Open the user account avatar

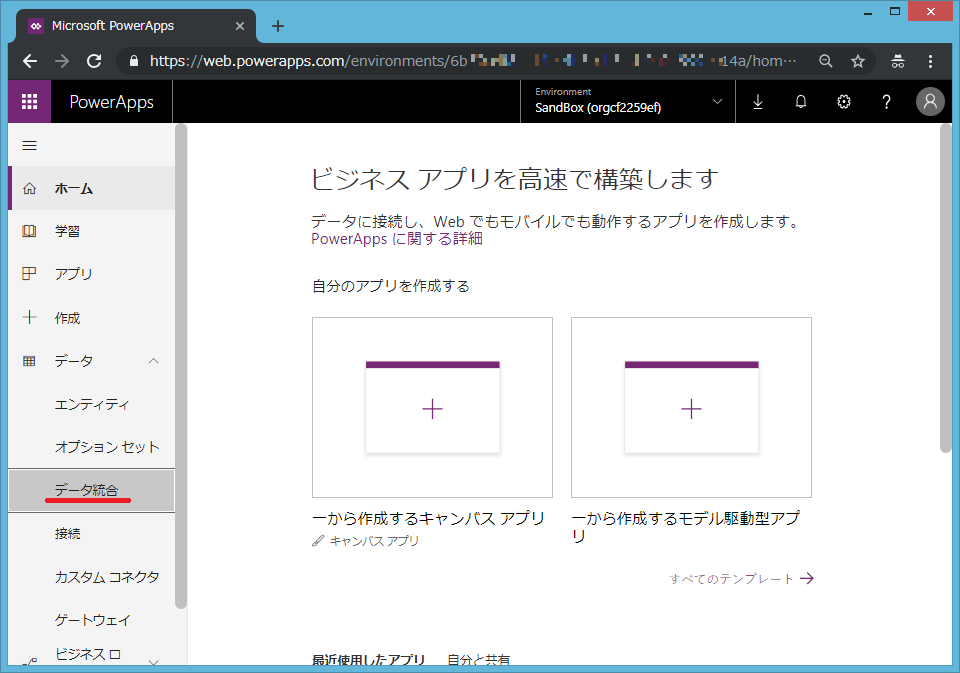click(930, 102)
